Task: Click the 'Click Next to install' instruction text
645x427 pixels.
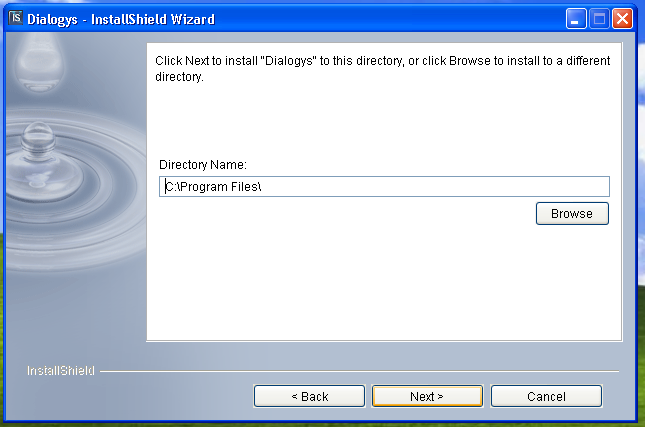Action: pos(383,69)
